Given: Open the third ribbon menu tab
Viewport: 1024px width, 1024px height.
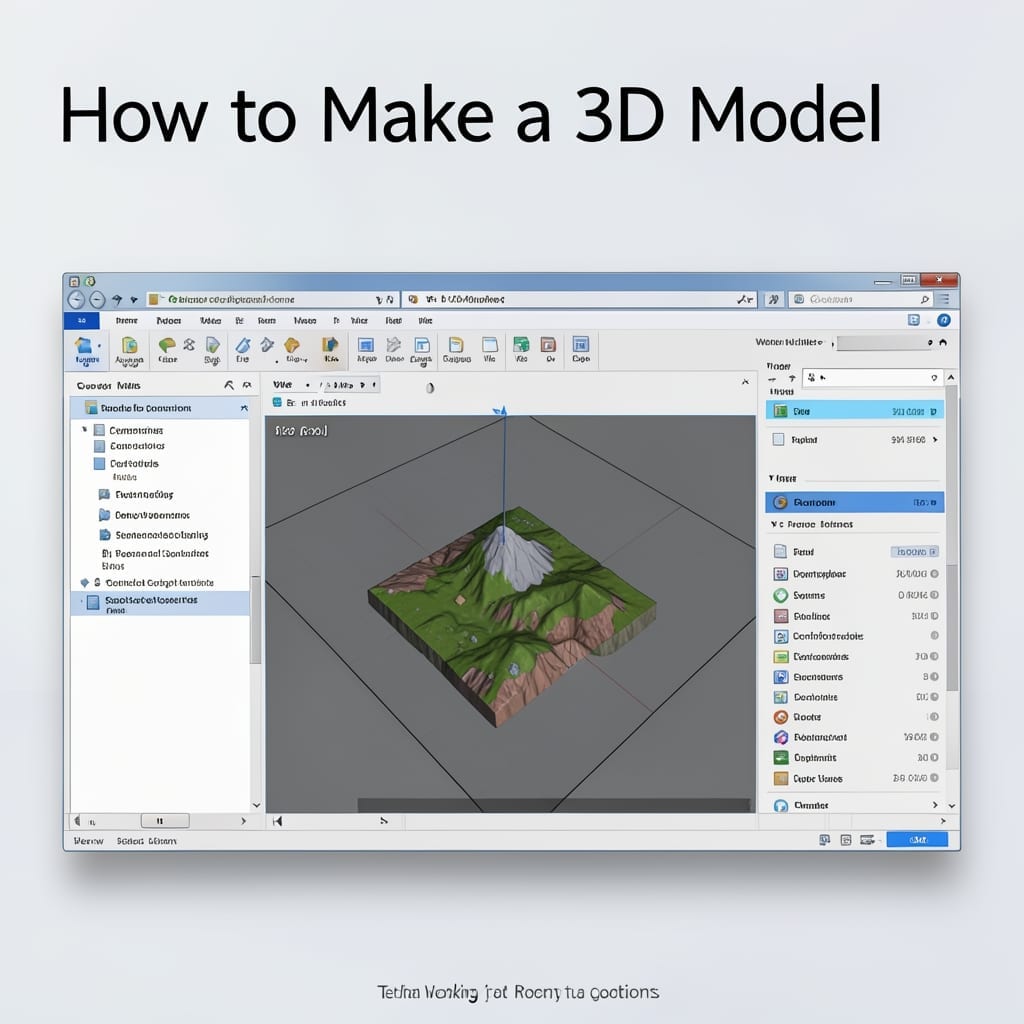Looking at the screenshot, I should pyautogui.click(x=210, y=321).
